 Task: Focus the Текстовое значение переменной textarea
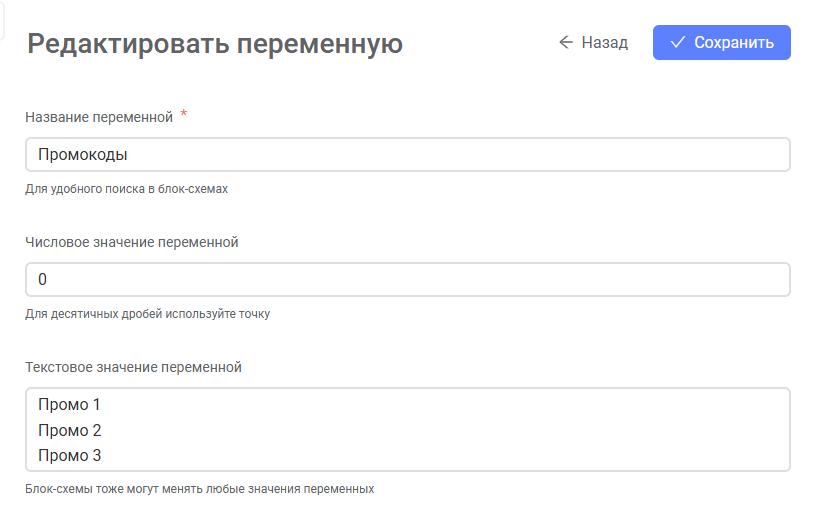point(408,430)
